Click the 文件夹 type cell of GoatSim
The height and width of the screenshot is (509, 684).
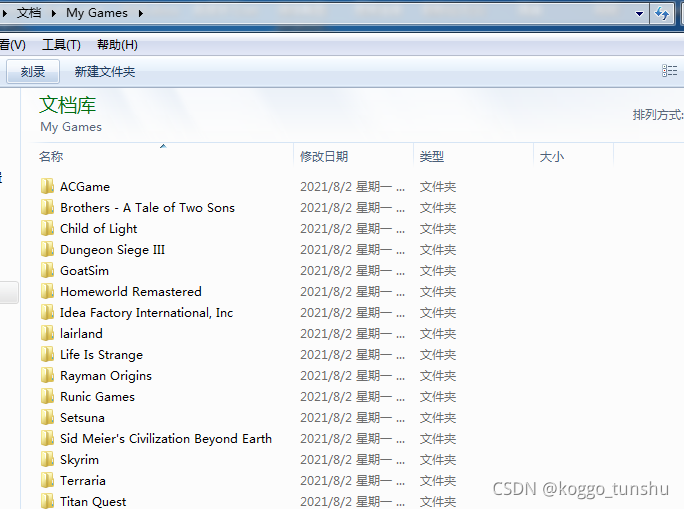[438, 270]
